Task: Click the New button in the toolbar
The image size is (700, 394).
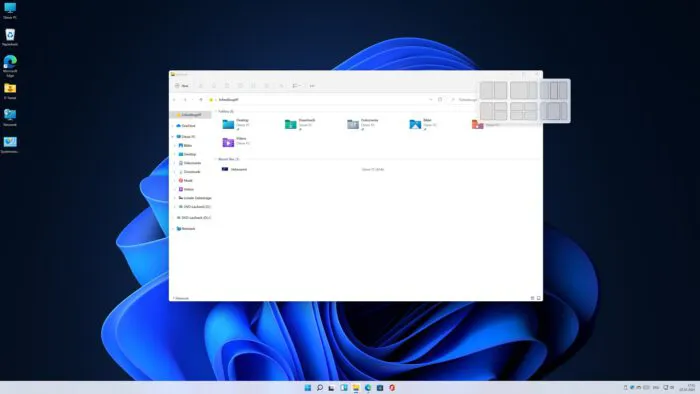Action: coord(182,86)
